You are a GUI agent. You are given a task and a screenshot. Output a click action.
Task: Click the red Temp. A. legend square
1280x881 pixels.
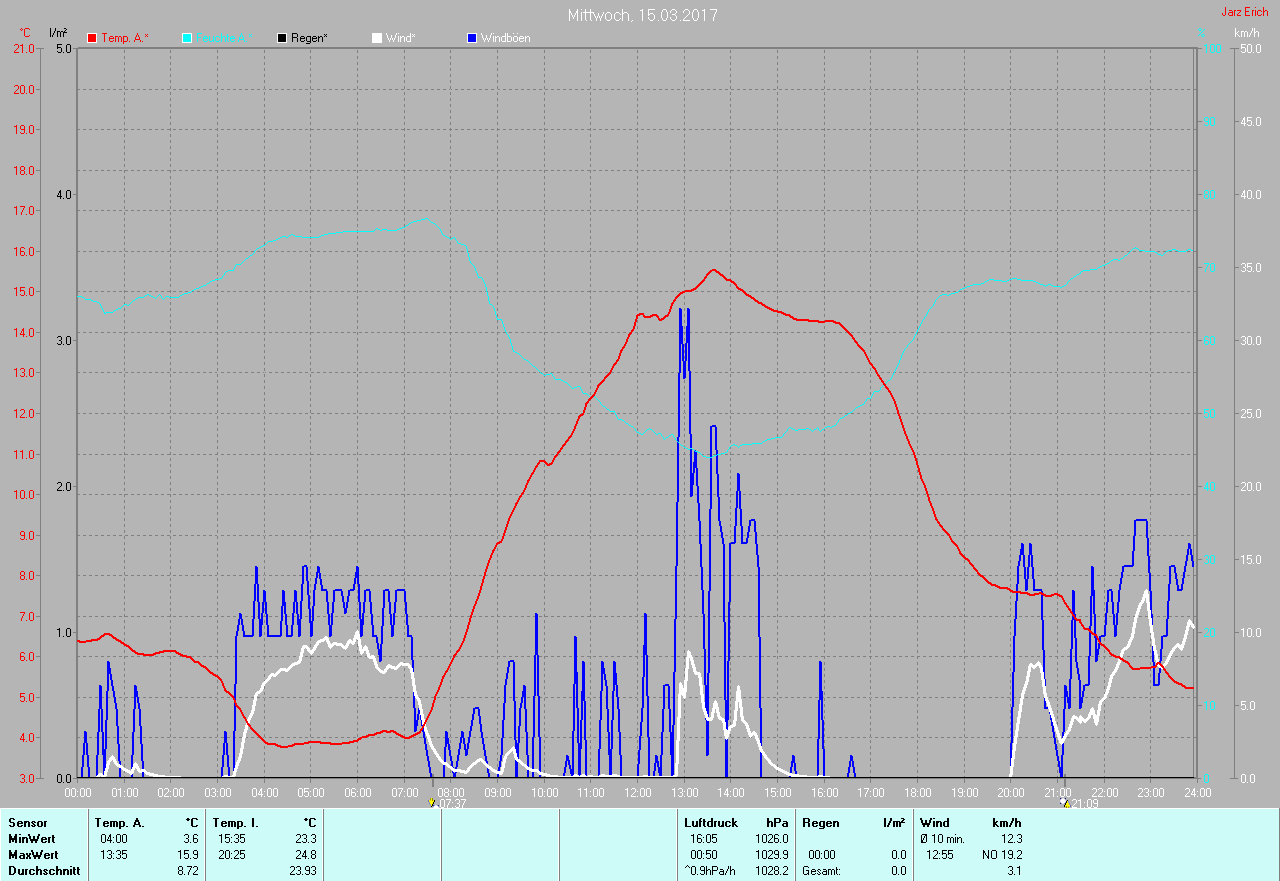pyautogui.click(x=93, y=38)
